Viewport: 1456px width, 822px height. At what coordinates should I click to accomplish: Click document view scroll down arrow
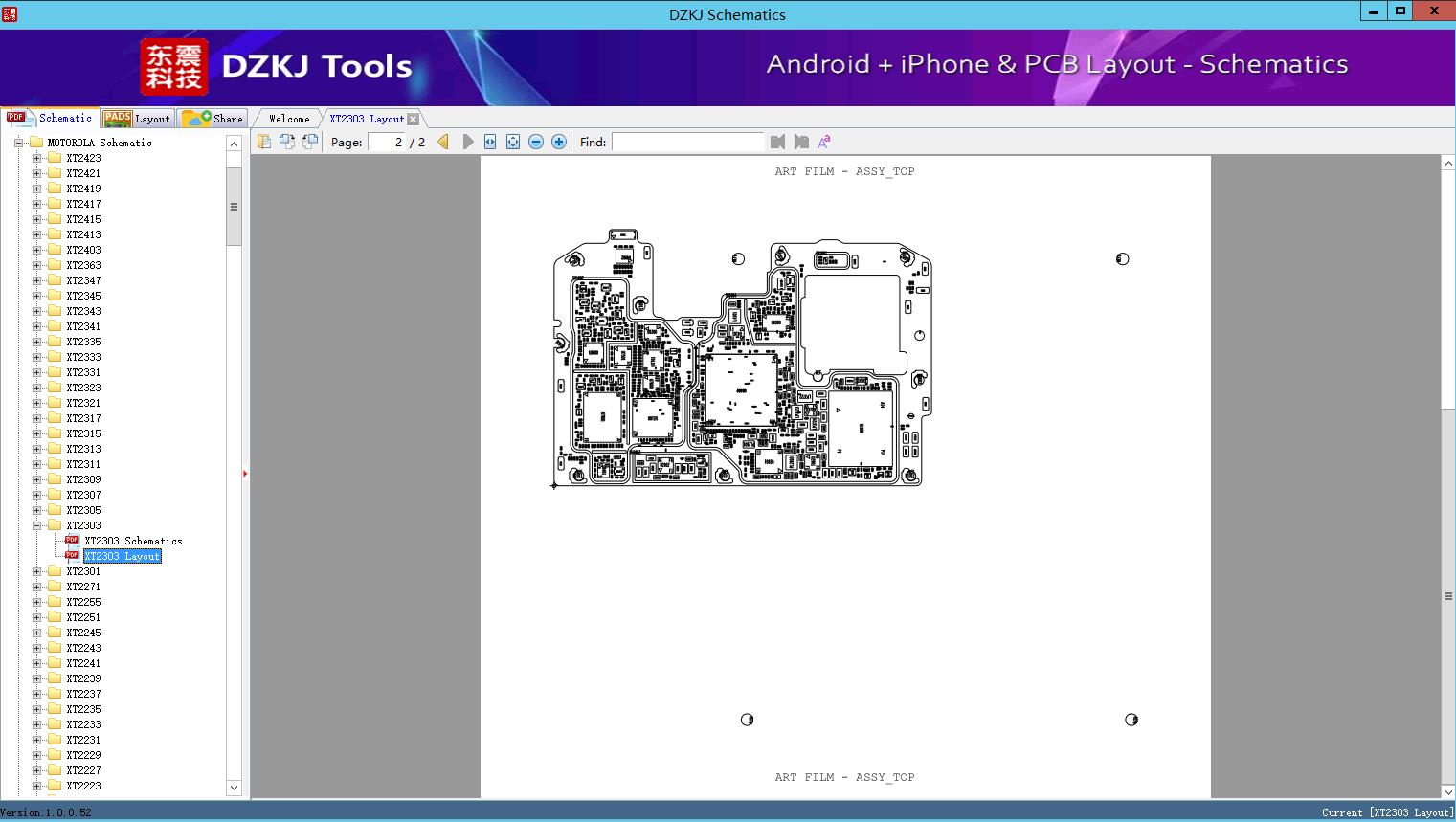coord(1448,791)
